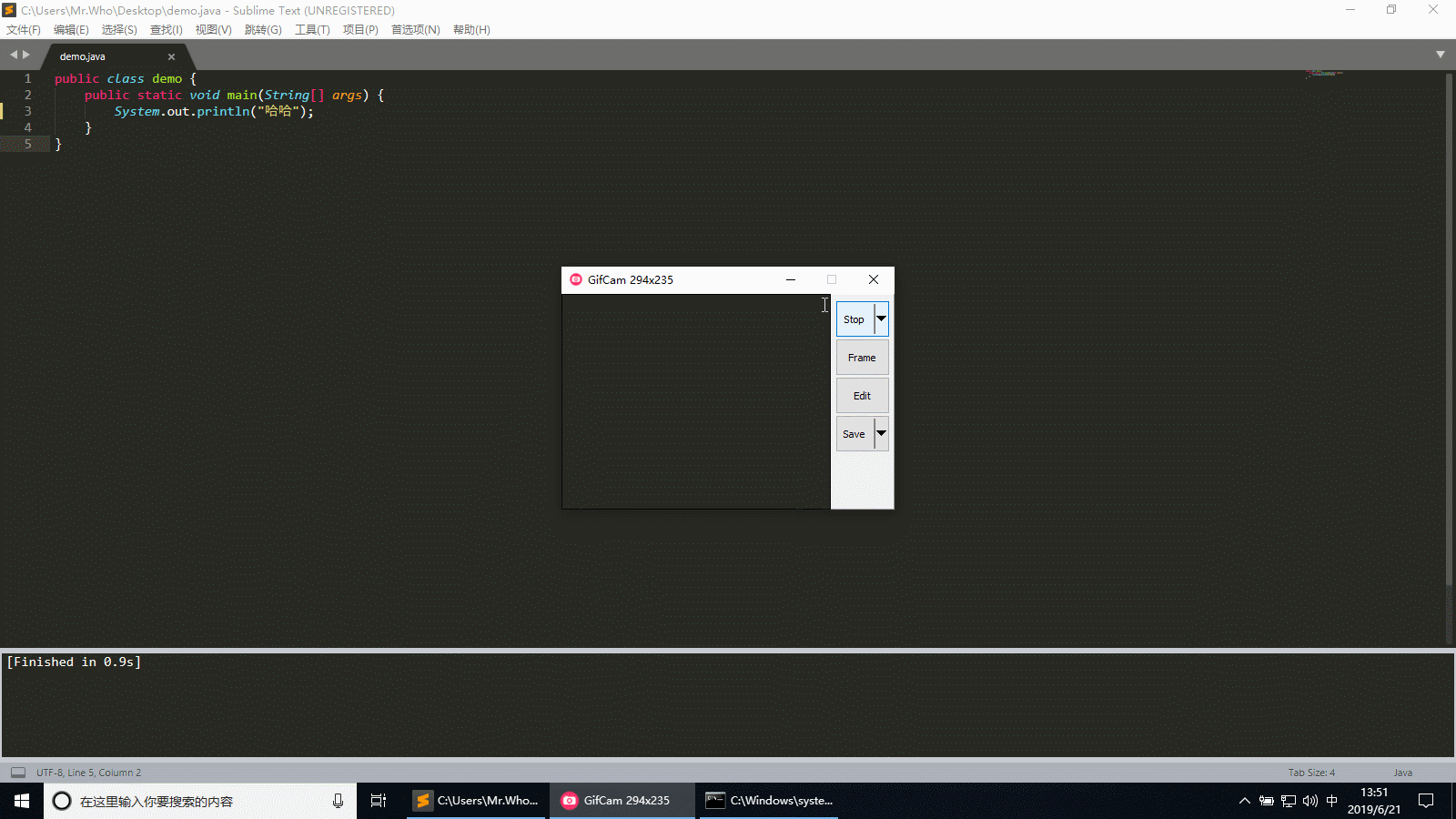Stop the GifCam recording
The height and width of the screenshot is (819, 1456).
[854, 319]
